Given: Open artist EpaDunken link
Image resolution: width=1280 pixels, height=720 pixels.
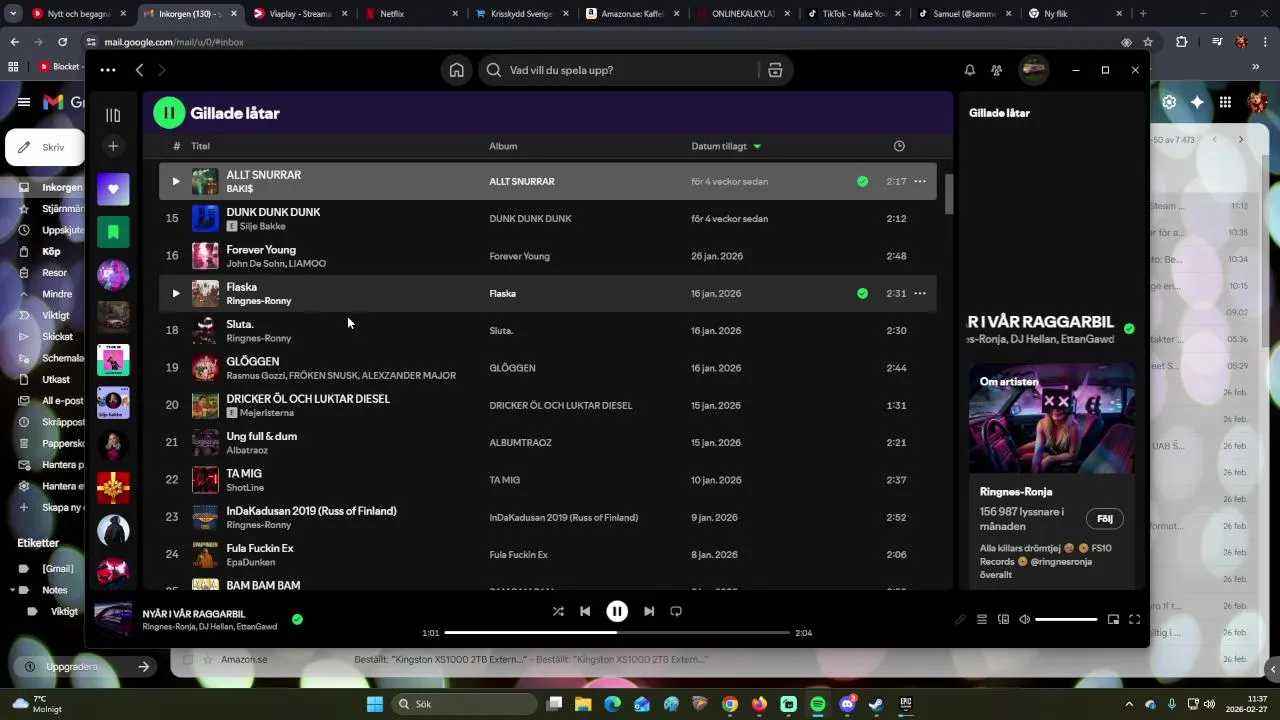Looking at the screenshot, I should coord(250,562).
